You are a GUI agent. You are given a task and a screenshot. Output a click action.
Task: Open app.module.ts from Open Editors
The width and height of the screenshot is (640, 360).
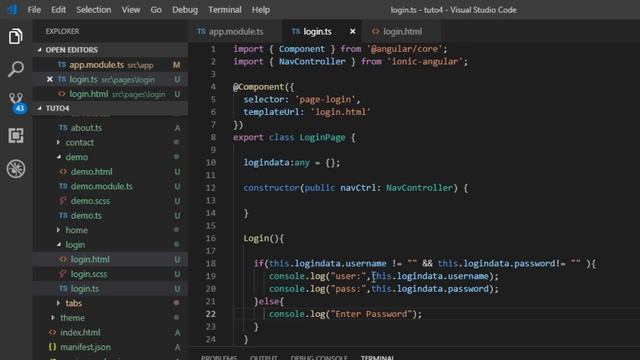coord(110,65)
